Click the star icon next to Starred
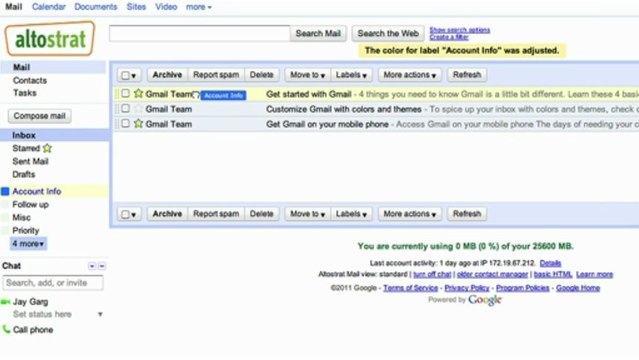The image size is (639, 360). coord(47,148)
